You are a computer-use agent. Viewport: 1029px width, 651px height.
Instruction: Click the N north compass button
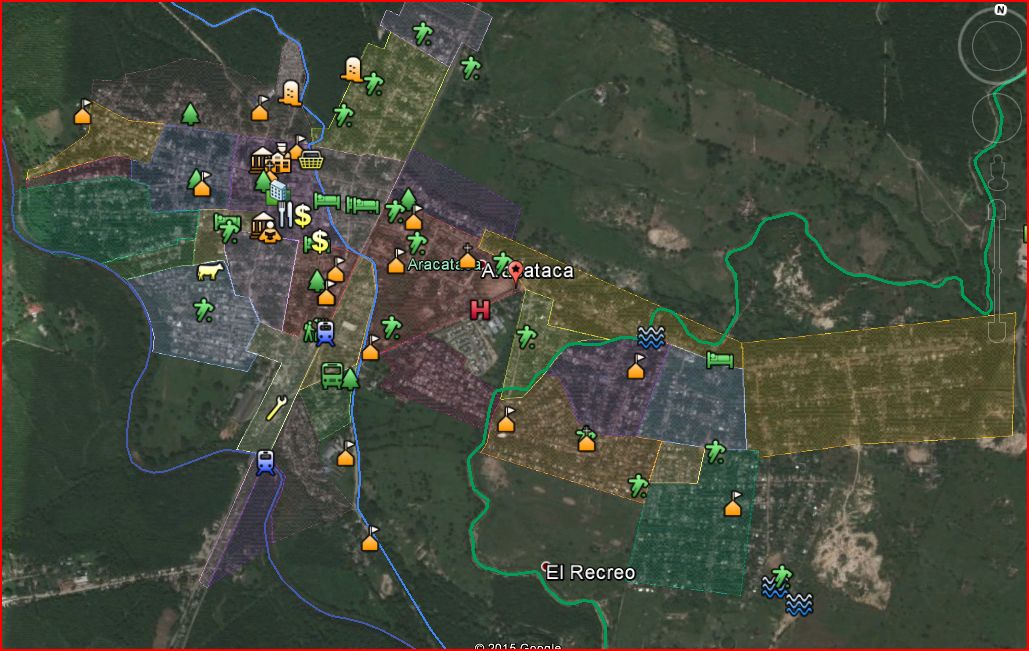[1000, 10]
